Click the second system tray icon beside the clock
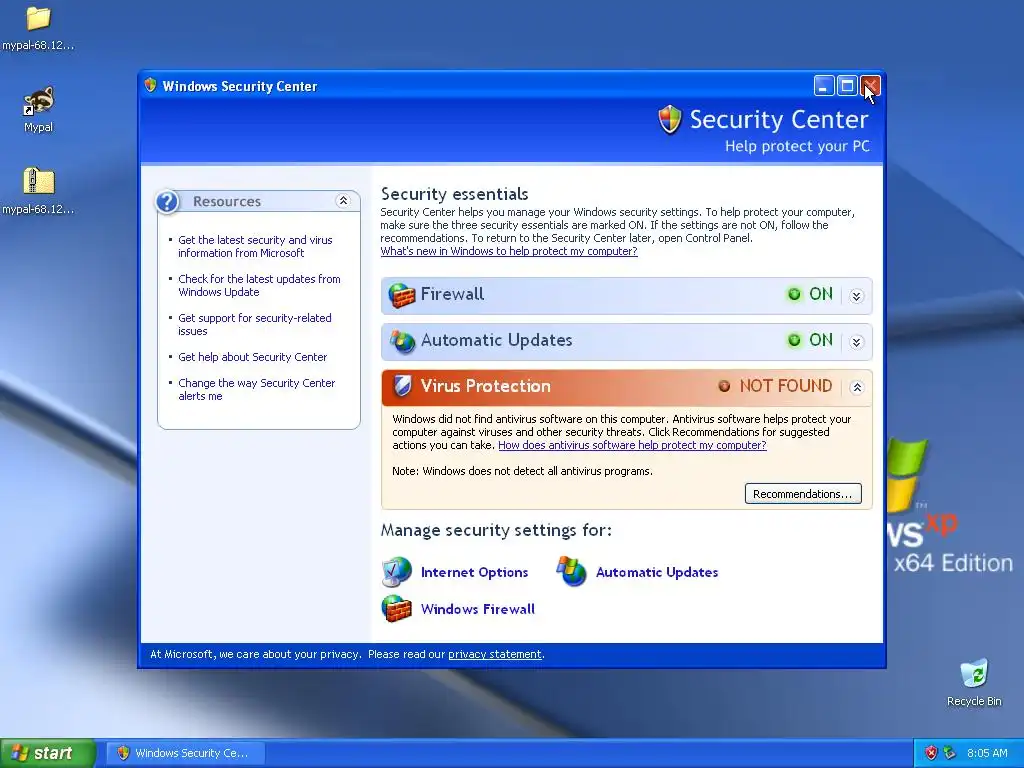Screen dimensions: 1024x768 coord(950,753)
